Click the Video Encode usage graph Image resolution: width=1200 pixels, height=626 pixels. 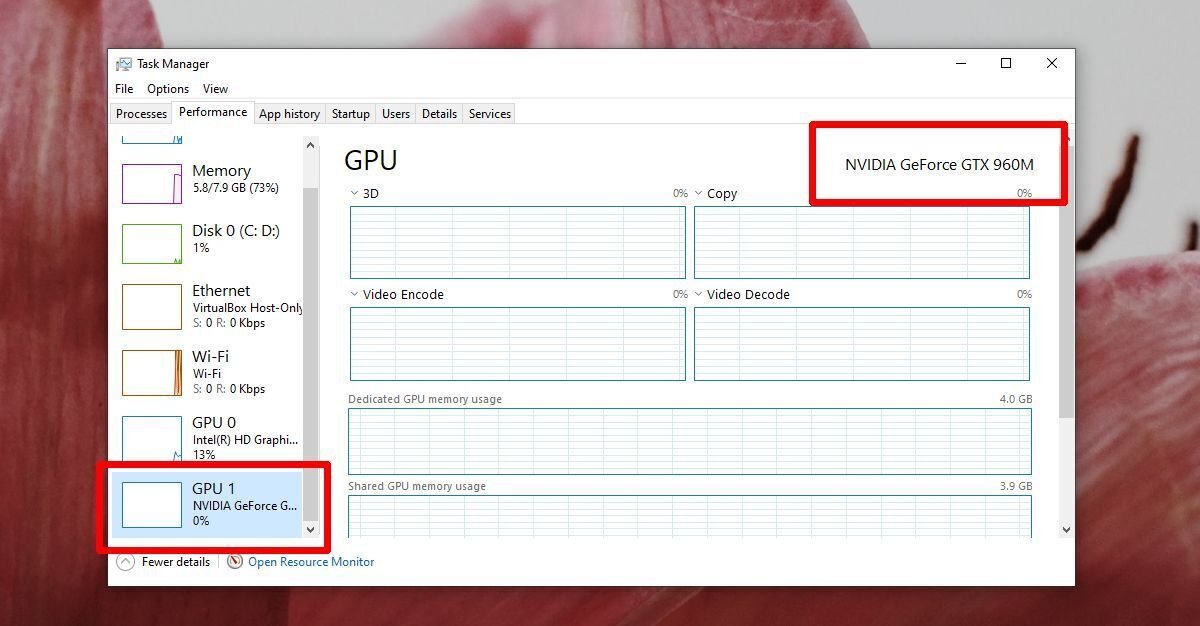pyautogui.click(x=518, y=344)
